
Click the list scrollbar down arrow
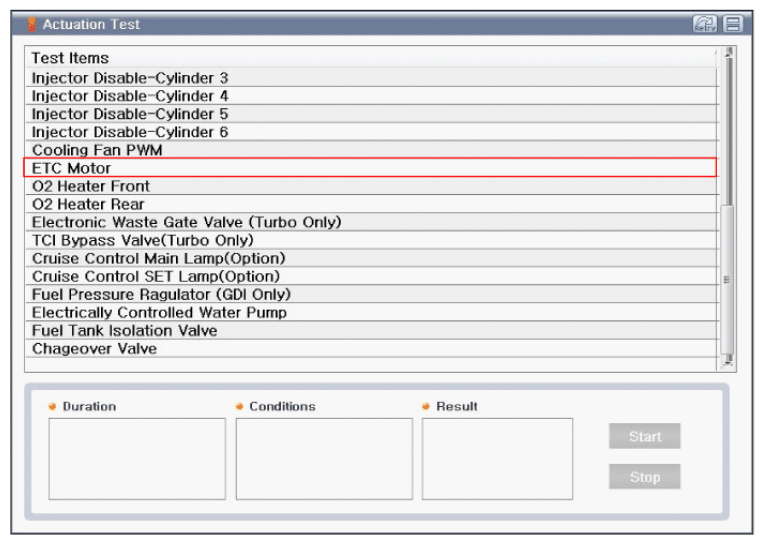[728, 362]
